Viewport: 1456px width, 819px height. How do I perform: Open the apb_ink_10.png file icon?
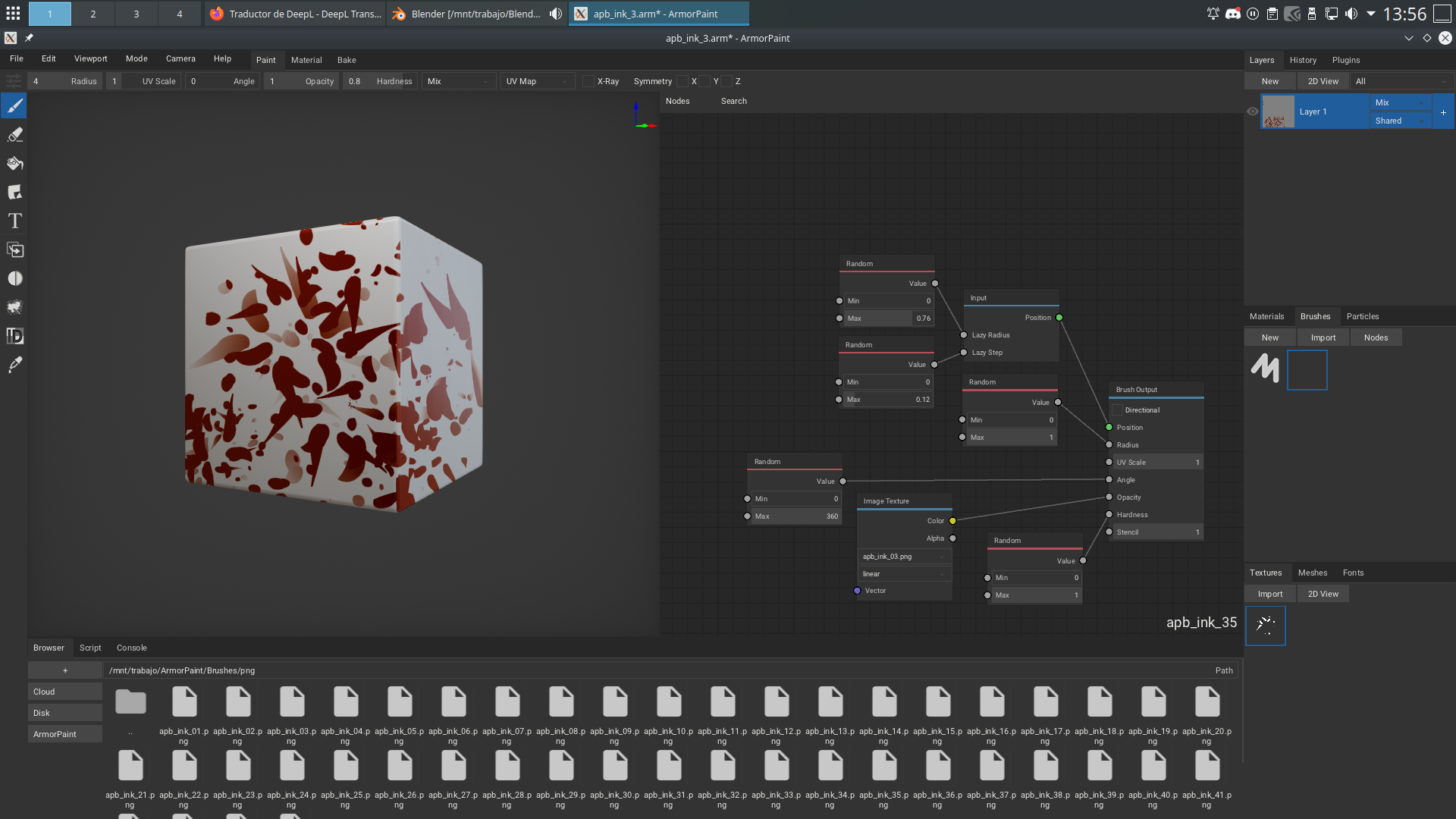668,702
